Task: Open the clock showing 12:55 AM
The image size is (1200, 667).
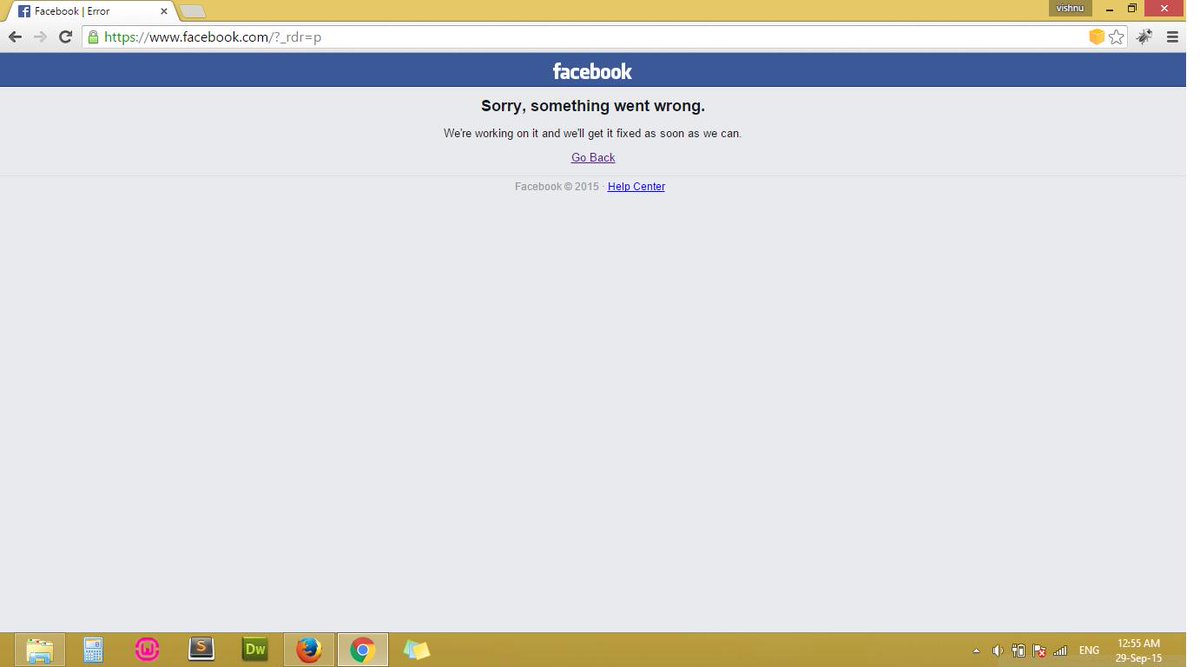Action: [1139, 651]
